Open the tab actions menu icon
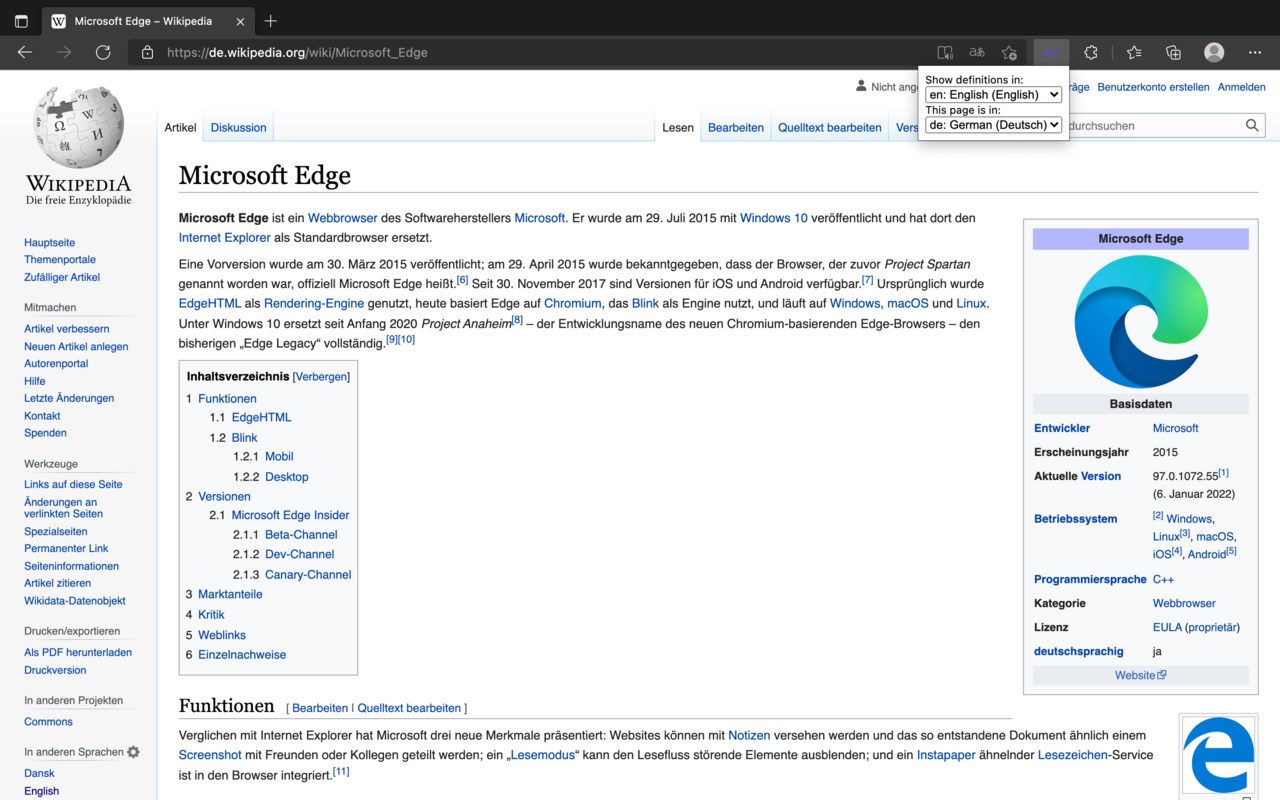This screenshot has width=1280, height=800. click(x=21, y=21)
